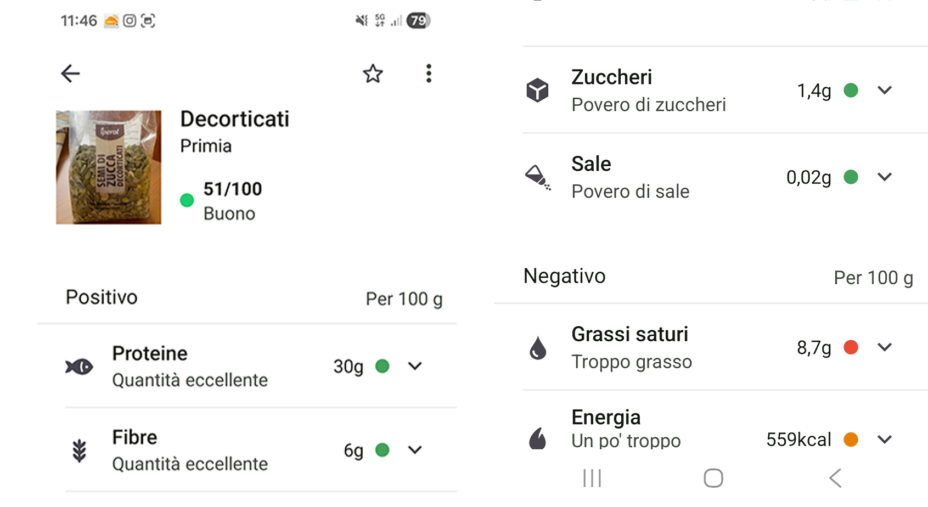
Task: Expand the Grassi saturi details chevron
Action: click(x=884, y=348)
